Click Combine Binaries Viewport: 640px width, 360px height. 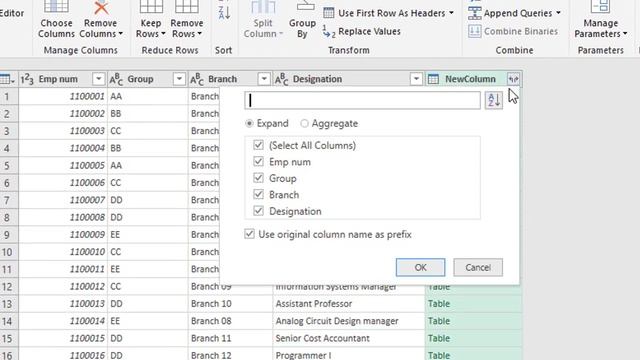(513, 31)
